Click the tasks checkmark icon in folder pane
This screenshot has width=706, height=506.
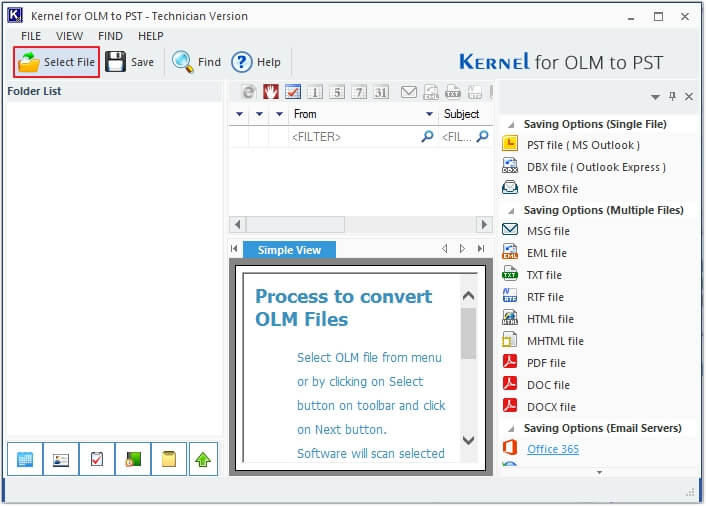click(x=97, y=459)
